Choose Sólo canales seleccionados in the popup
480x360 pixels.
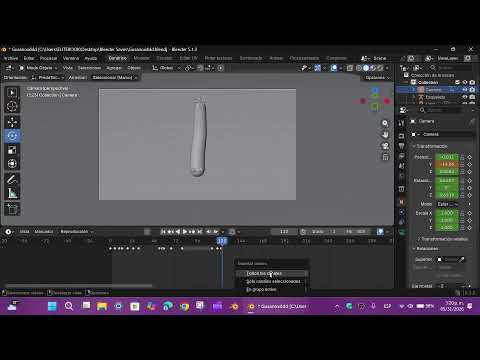(271, 282)
